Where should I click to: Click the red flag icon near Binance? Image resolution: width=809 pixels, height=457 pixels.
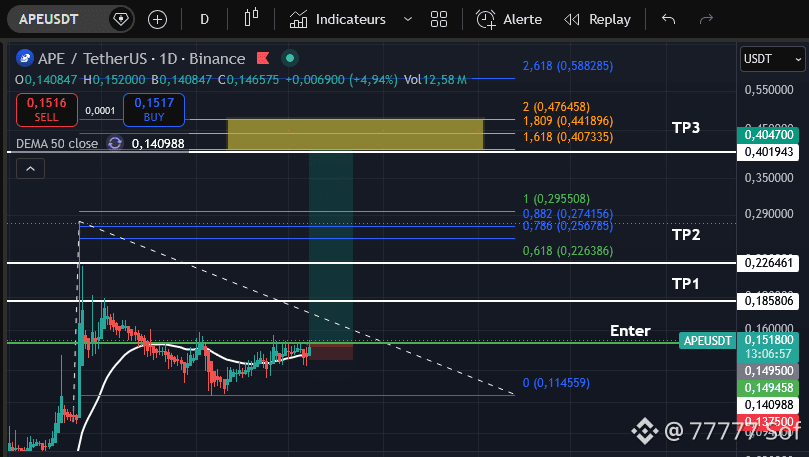[x=263, y=58]
